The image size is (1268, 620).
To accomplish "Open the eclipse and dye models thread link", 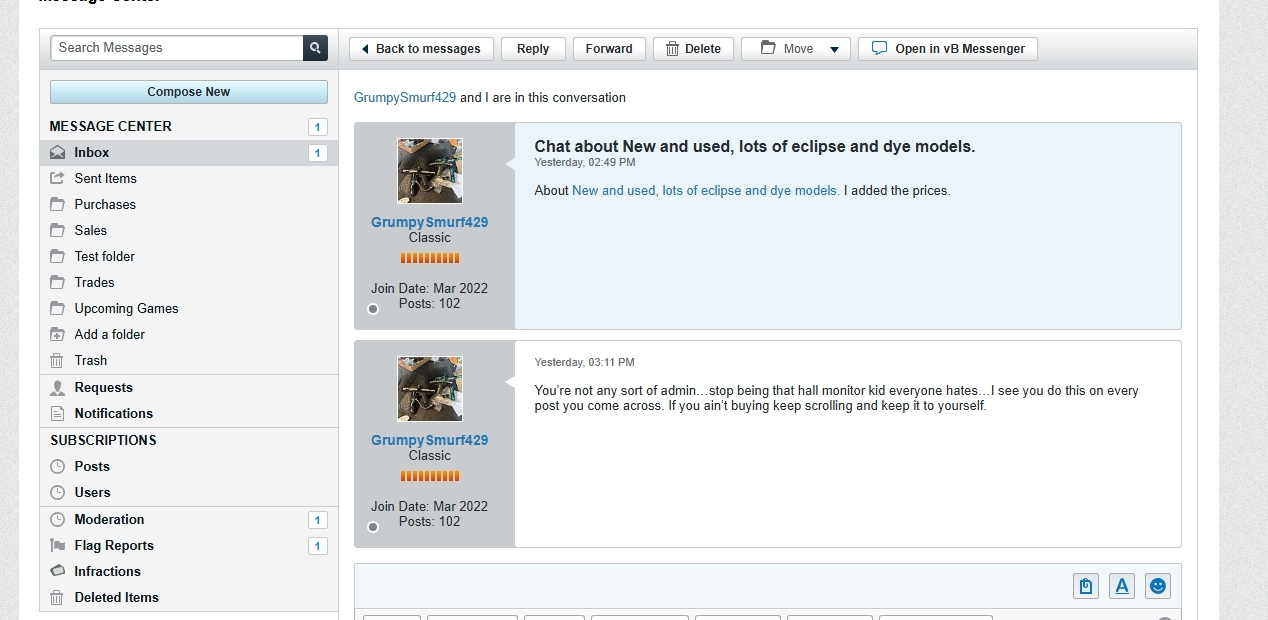I will [x=706, y=191].
